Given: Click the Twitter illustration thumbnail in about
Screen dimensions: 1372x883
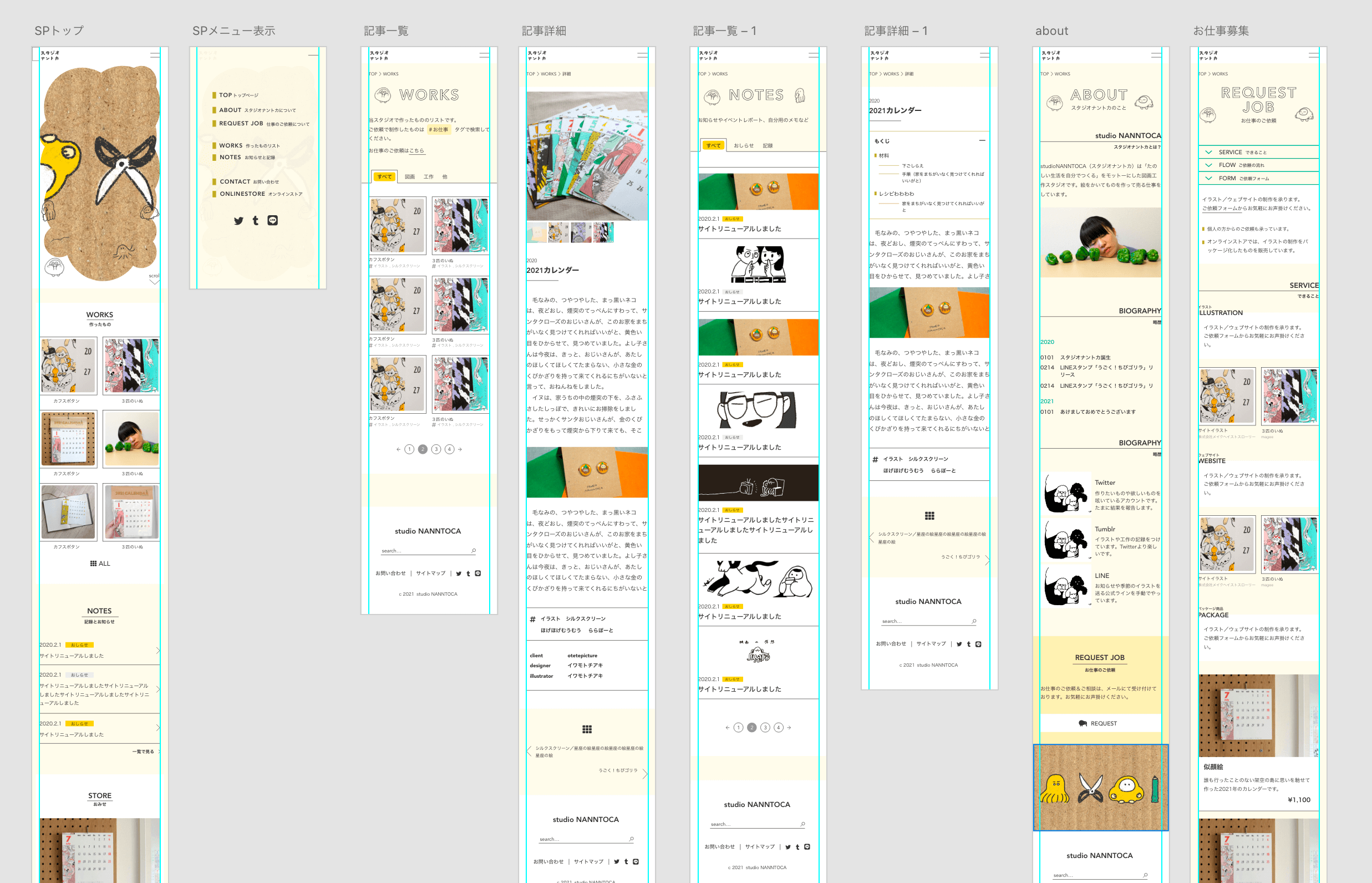Looking at the screenshot, I should [1066, 493].
